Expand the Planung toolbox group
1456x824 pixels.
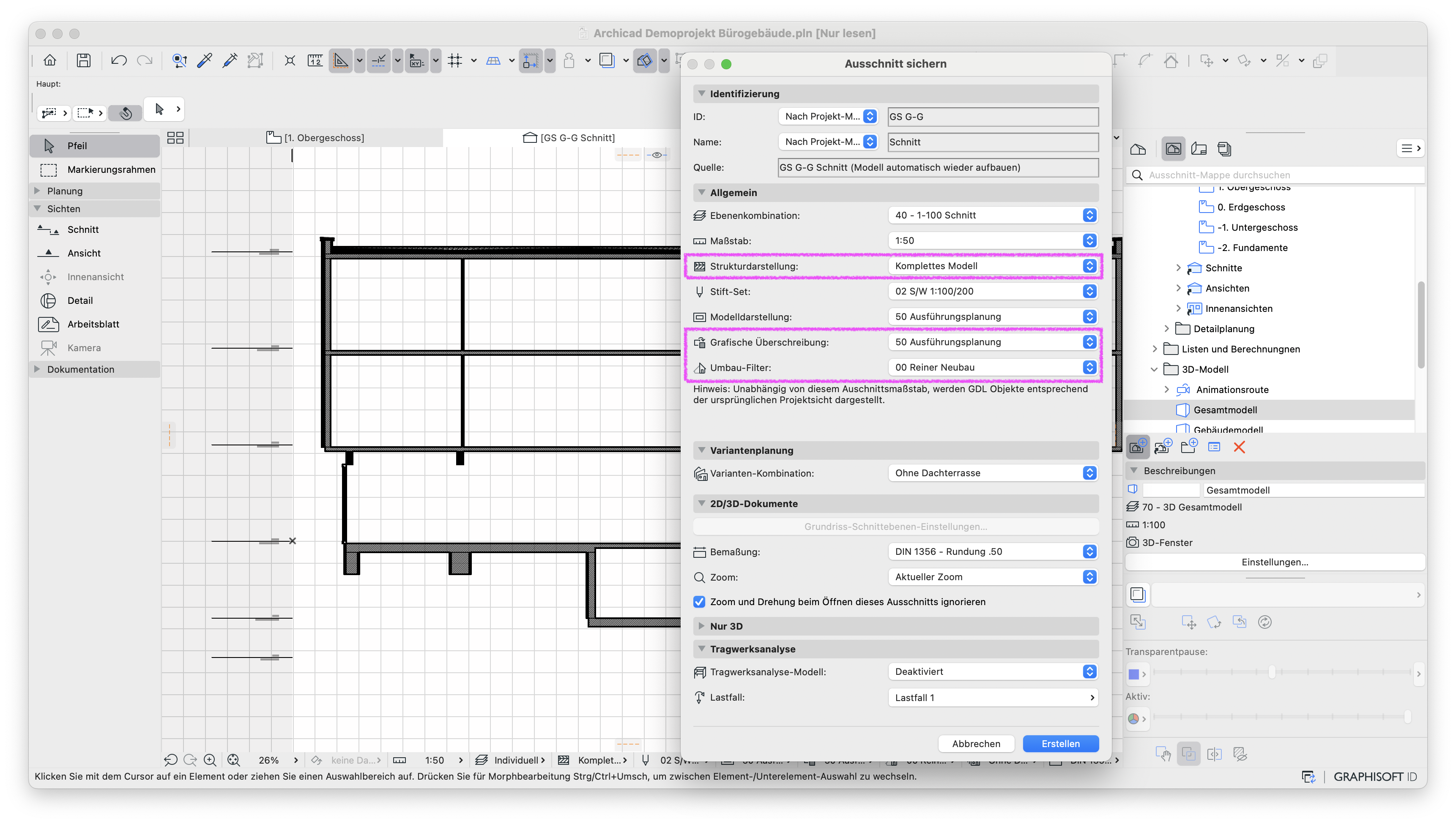coord(37,191)
